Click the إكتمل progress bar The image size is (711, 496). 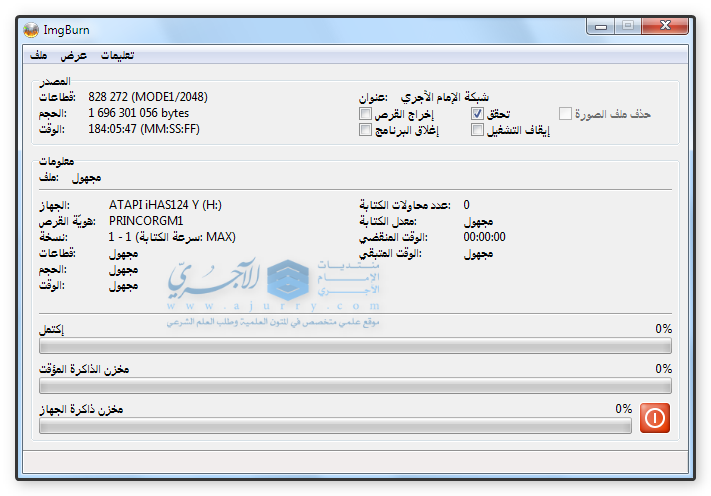(x=354, y=346)
